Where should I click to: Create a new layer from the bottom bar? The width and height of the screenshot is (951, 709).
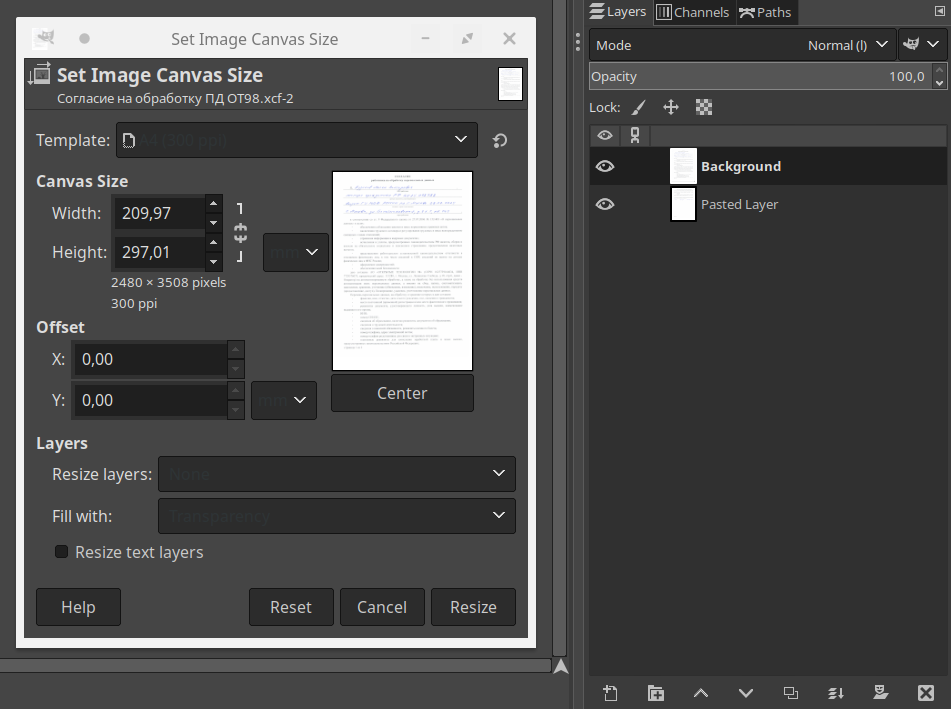(611, 693)
